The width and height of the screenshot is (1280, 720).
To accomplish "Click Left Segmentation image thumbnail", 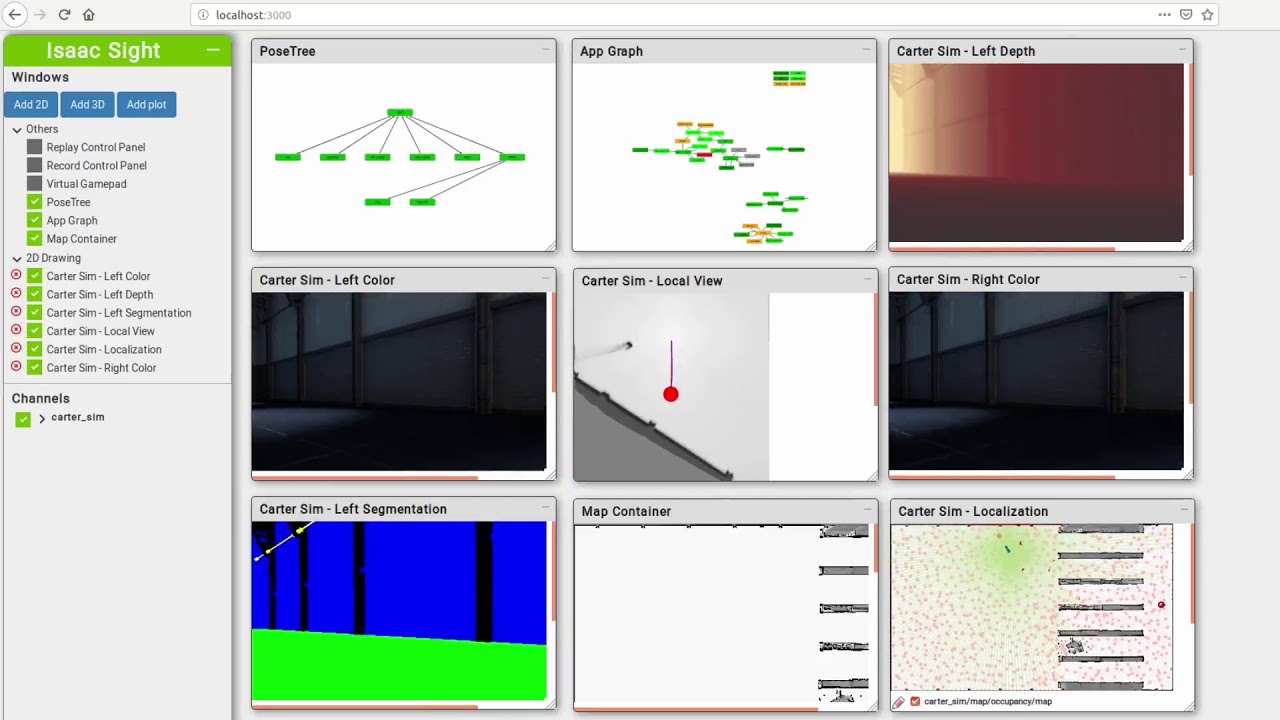I will pyautogui.click(x=399, y=611).
